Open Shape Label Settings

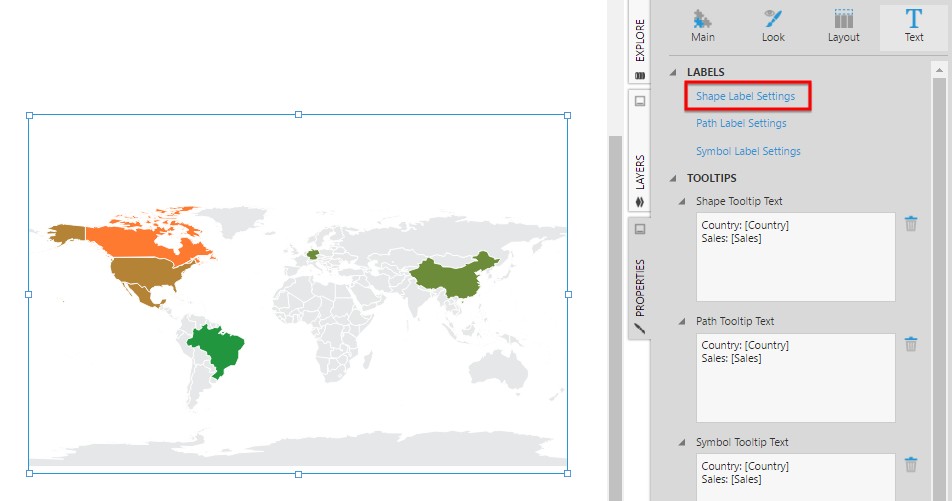(x=745, y=96)
